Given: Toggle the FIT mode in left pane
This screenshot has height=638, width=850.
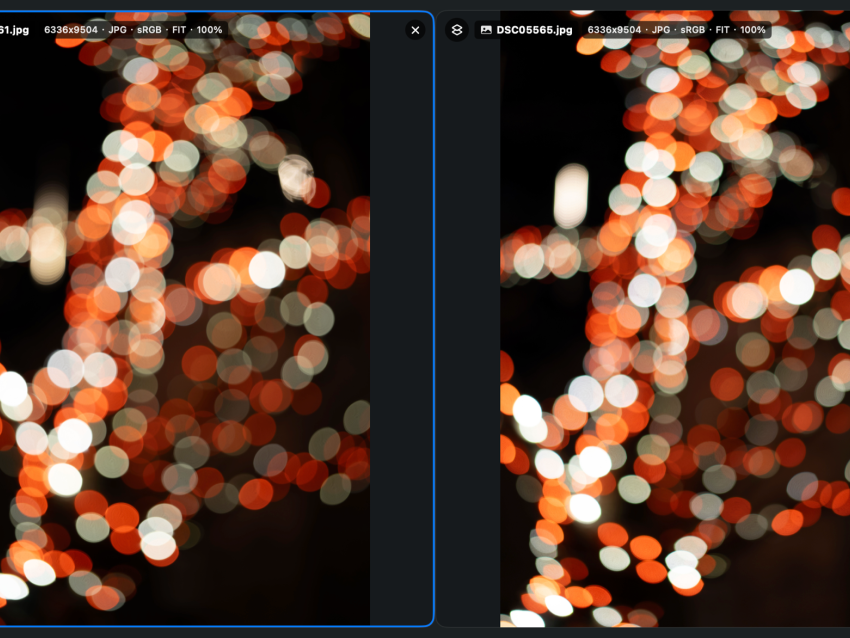Looking at the screenshot, I should 182,30.
